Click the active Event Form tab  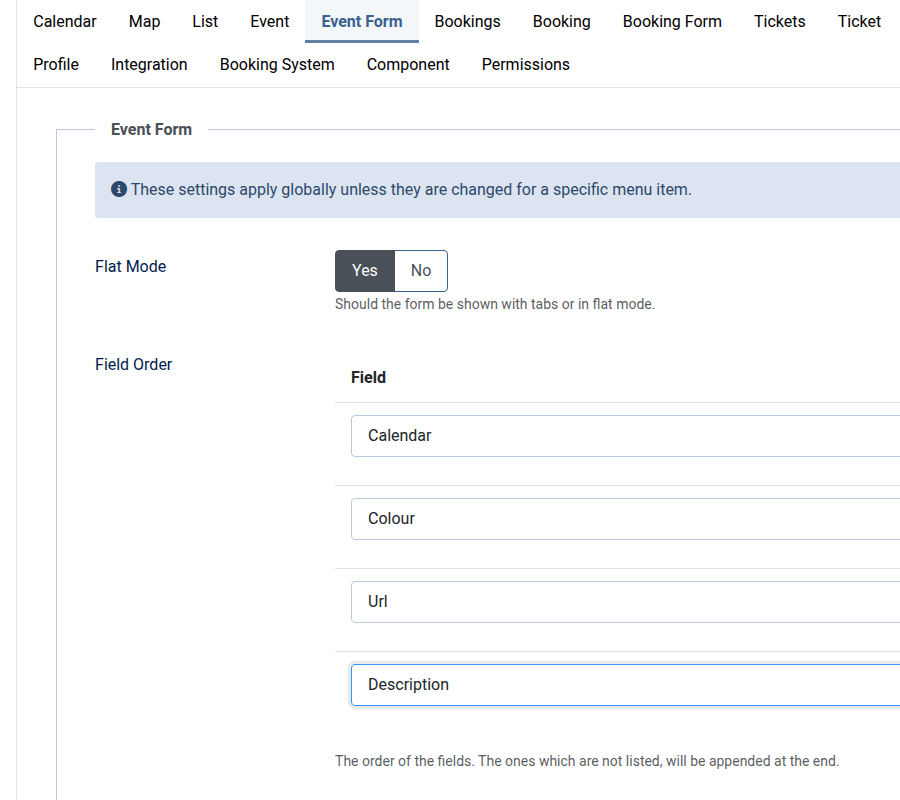click(362, 21)
